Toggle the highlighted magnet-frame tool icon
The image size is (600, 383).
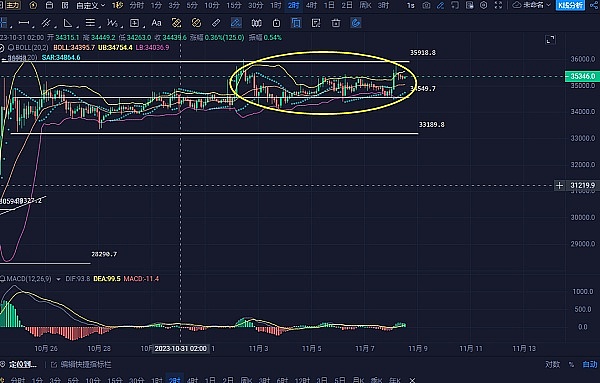click(x=296, y=23)
